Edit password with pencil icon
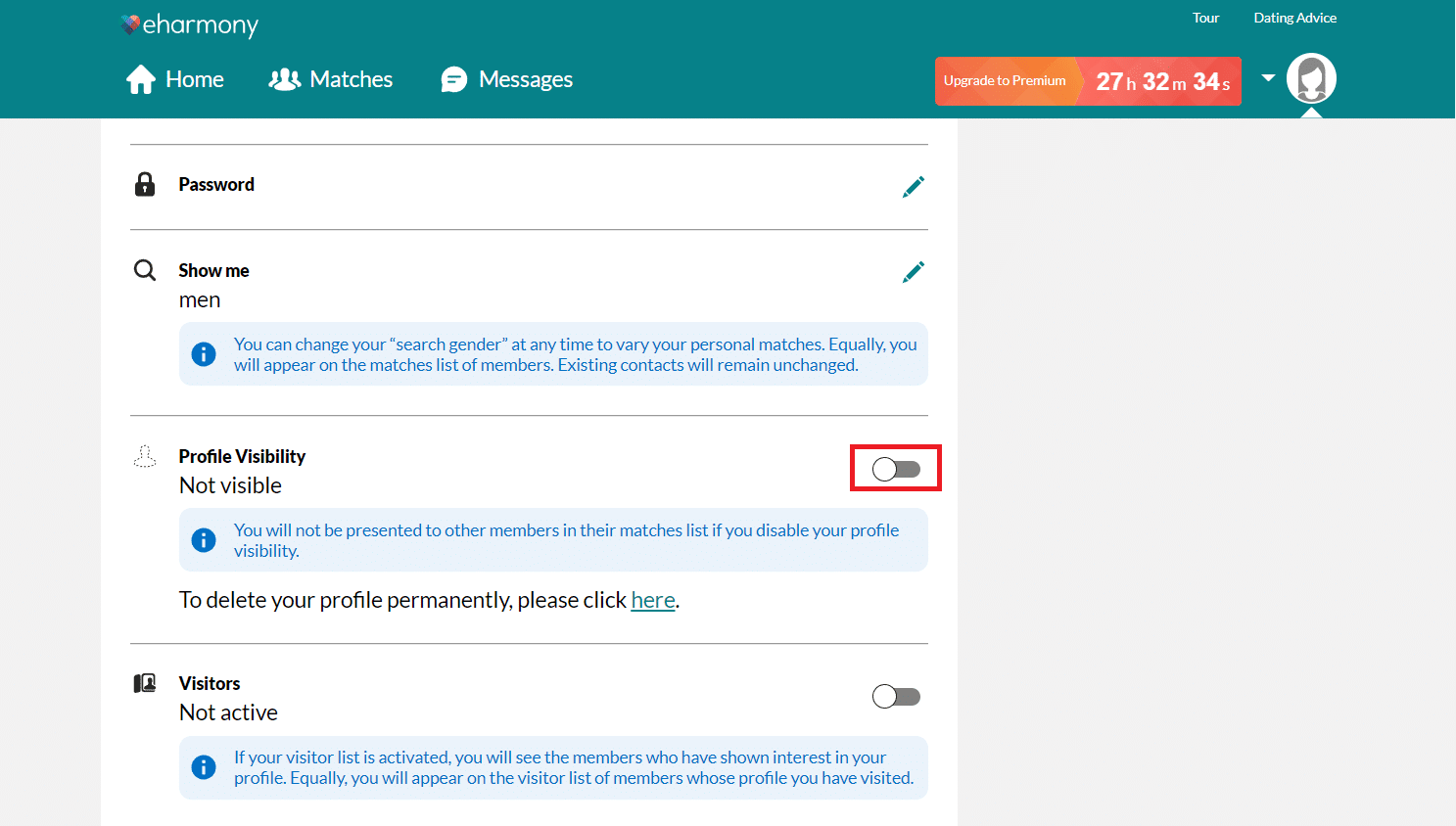The image size is (1456, 826). (x=914, y=187)
